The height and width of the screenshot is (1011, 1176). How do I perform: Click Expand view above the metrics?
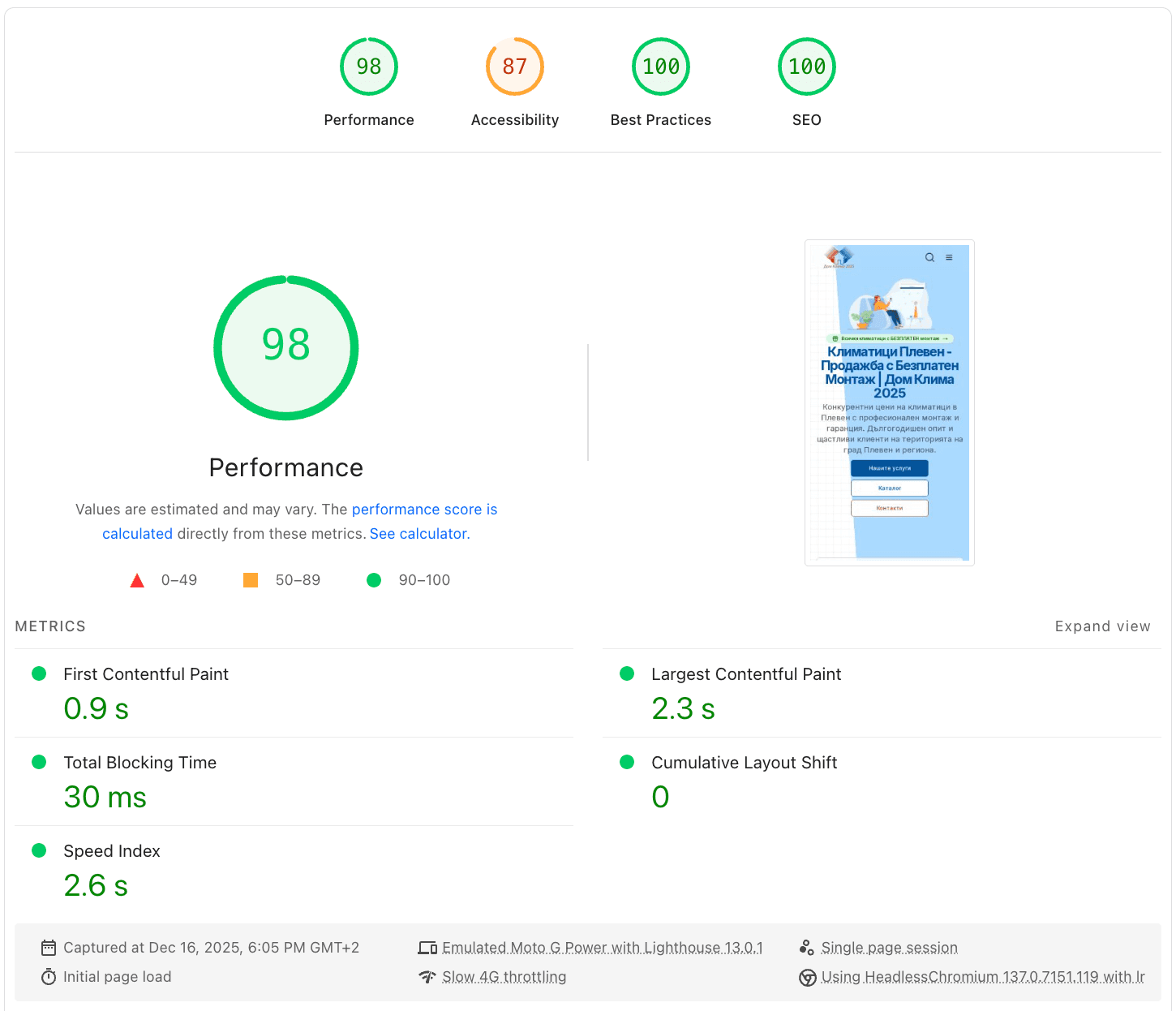point(1102,626)
